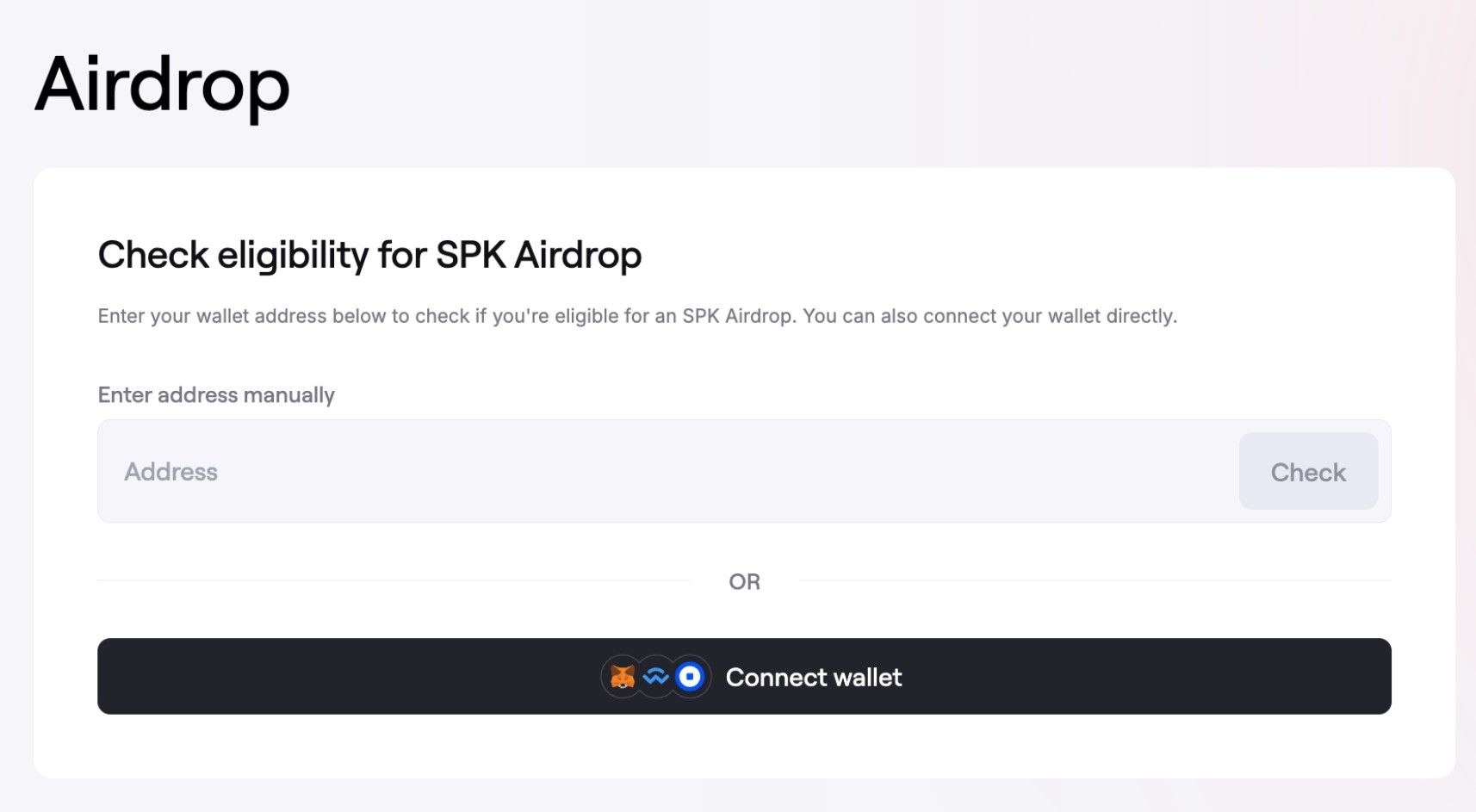Click the OR divider label
The image size is (1476, 812).
[x=746, y=581]
